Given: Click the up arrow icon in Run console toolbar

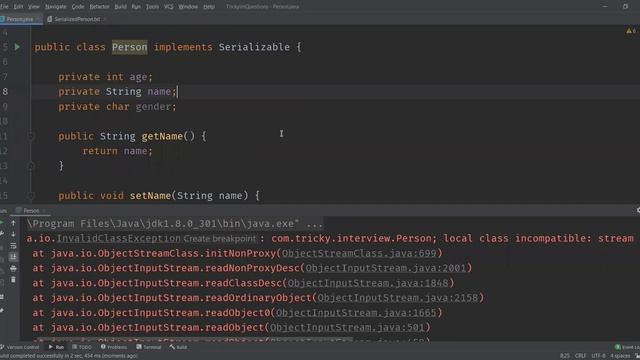Looking at the screenshot, I should tap(13, 223).
